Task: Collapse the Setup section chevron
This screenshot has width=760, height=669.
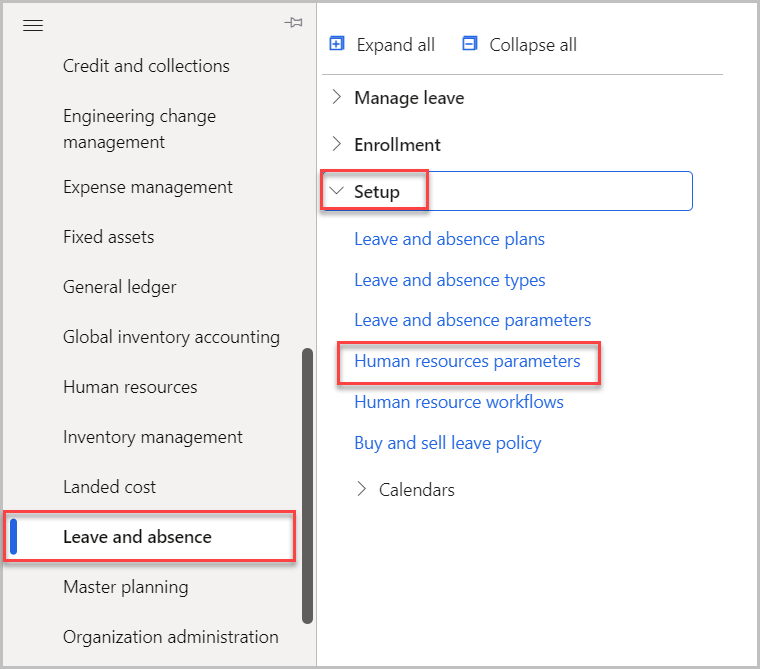Action: tap(337, 191)
